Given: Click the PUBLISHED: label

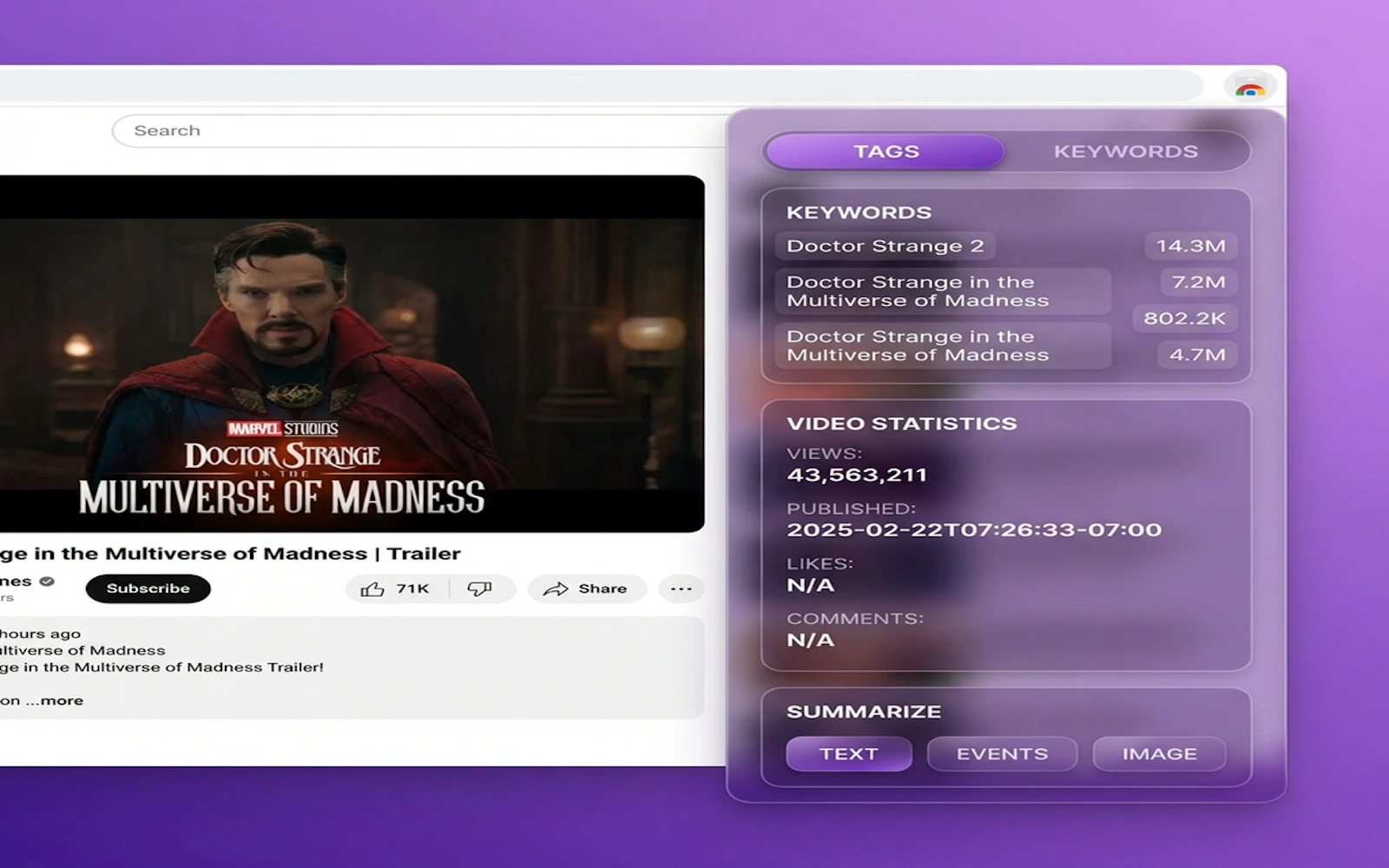Looking at the screenshot, I should click(851, 509).
